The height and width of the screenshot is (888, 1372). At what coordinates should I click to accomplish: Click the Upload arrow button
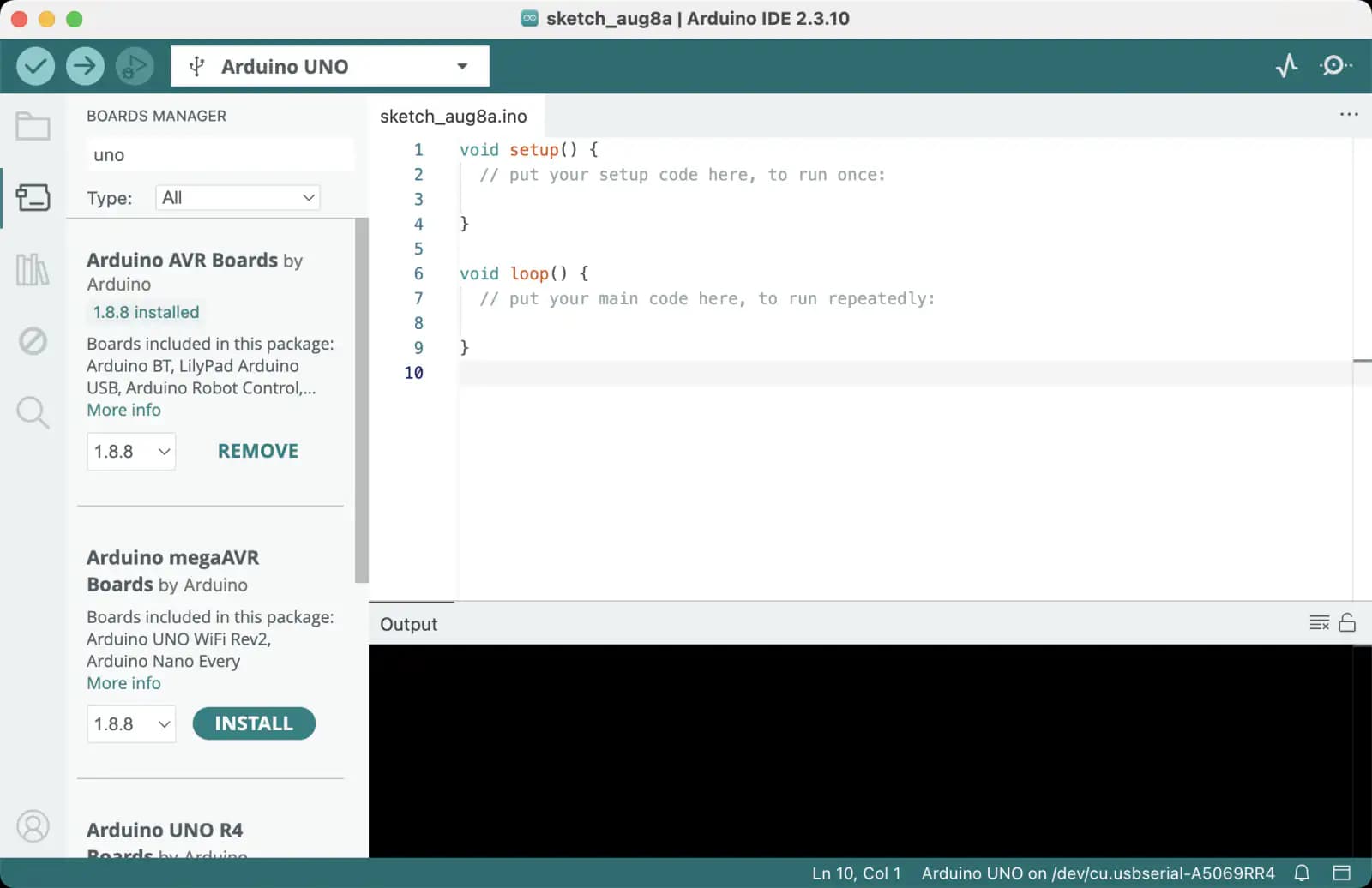(85, 66)
